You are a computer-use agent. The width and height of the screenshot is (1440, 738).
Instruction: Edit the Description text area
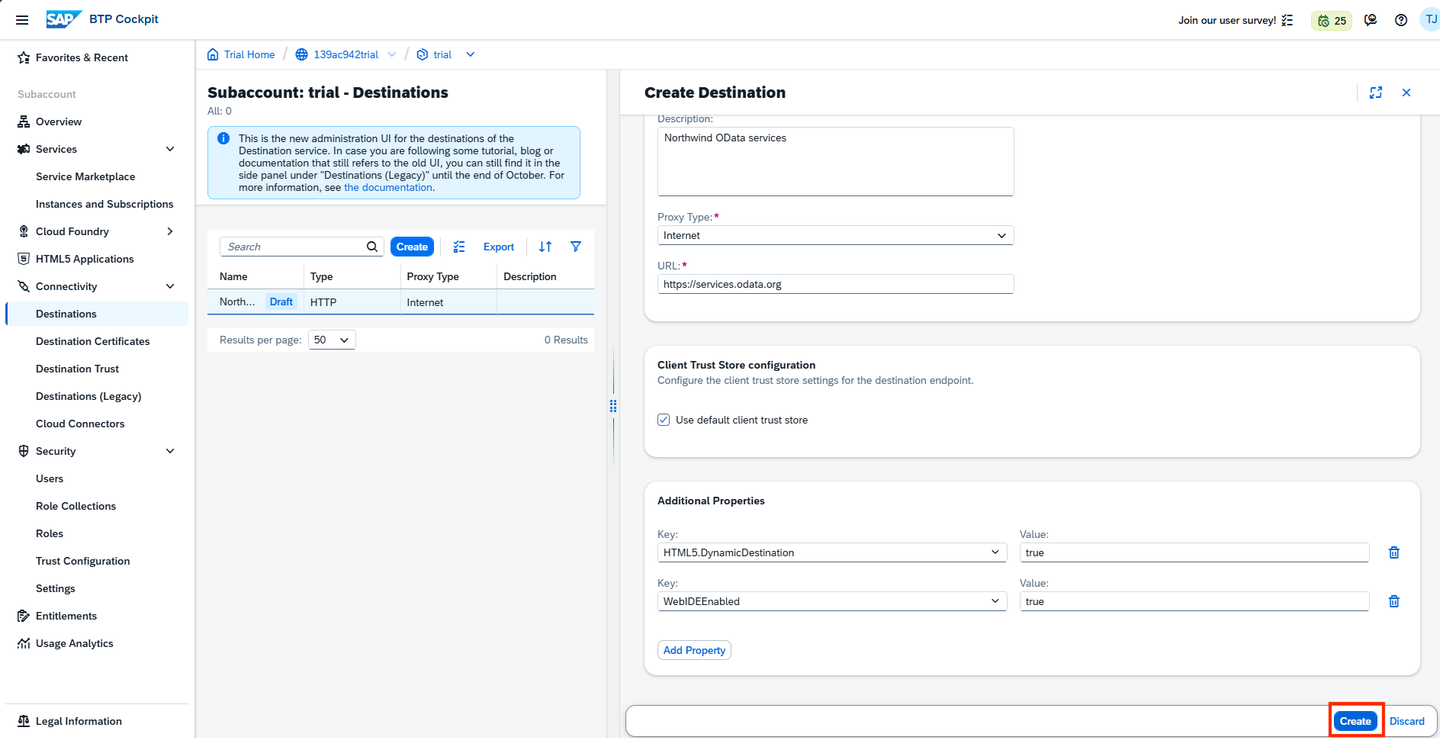835,161
